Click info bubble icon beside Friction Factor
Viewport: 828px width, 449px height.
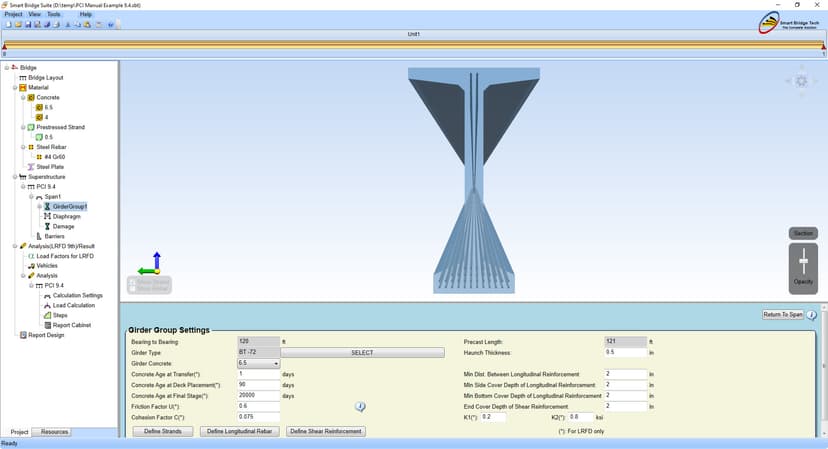(x=360, y=406)
